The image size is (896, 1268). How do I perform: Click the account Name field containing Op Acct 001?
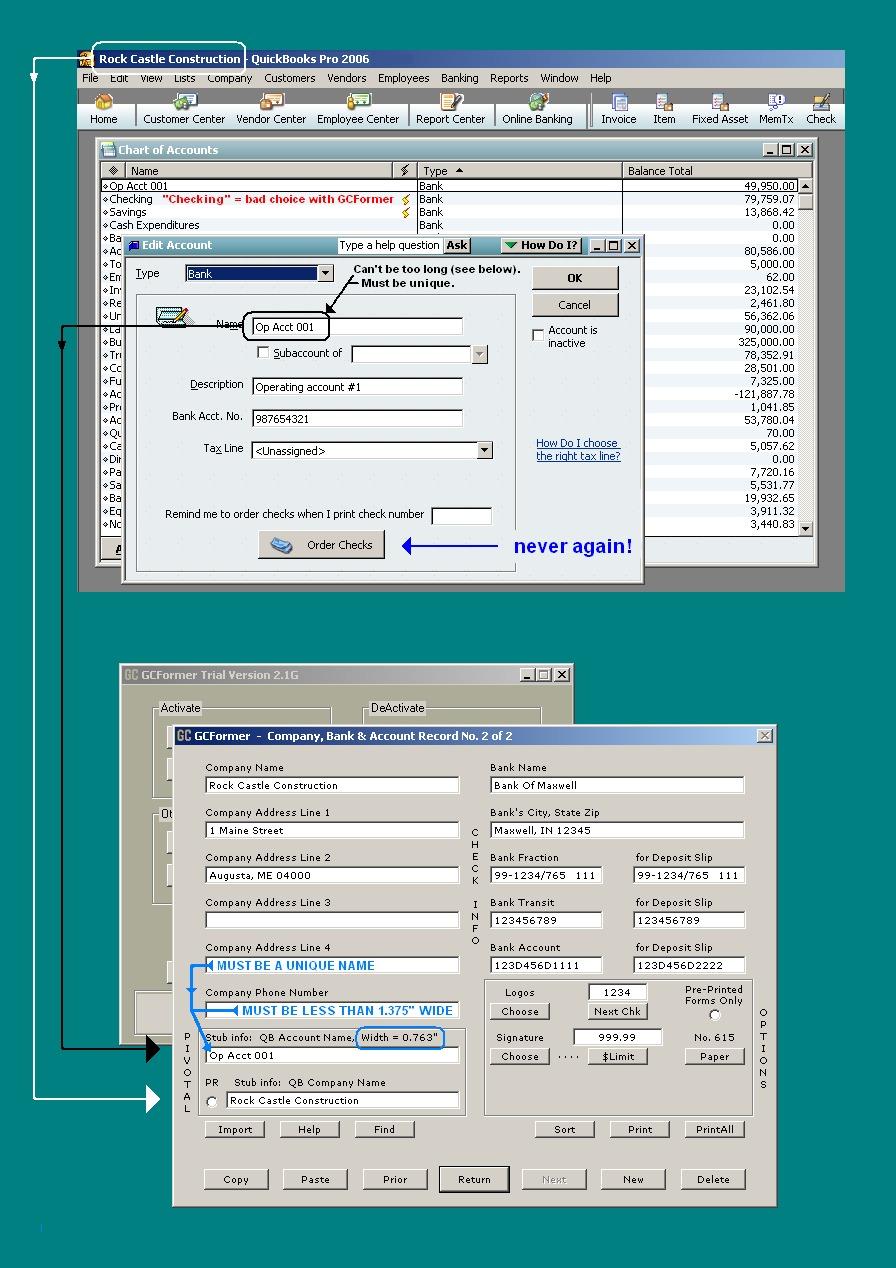357,327
